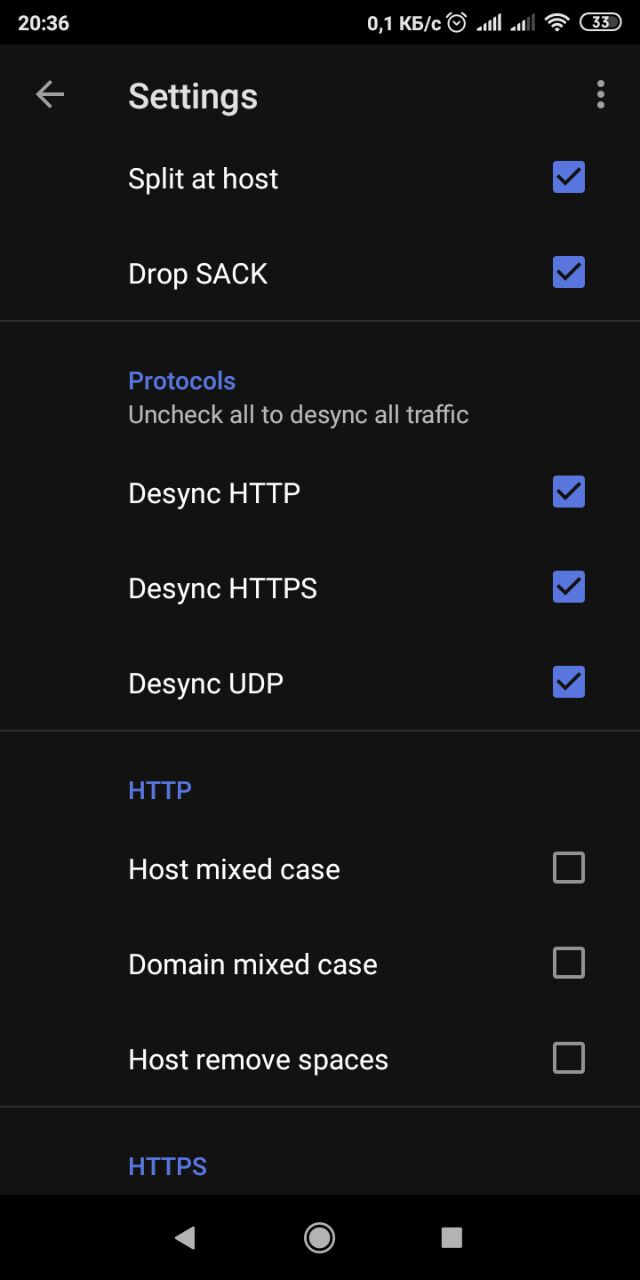Screen dimensions: 640x1280
Task: Open recent apps with square button
Action: pyautogui.click(x=452, y=1238)
